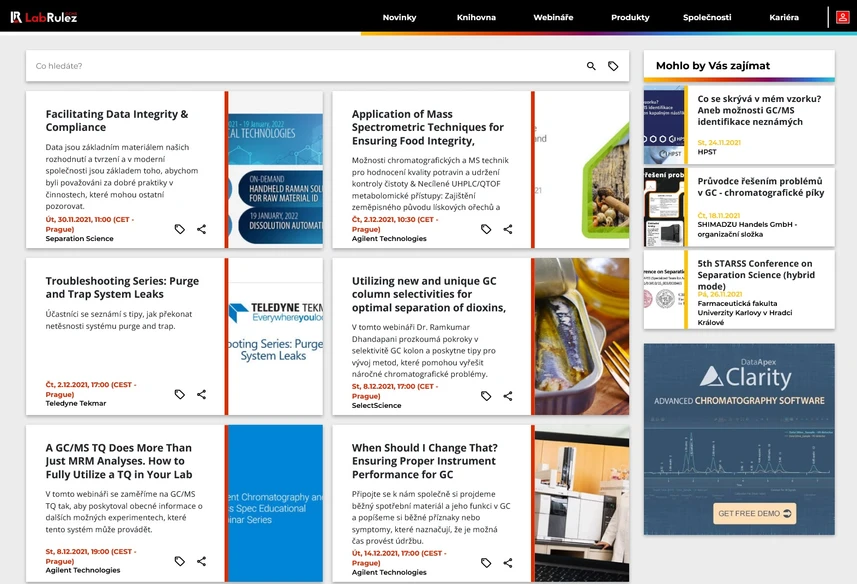This screenshot has width=857, height=584.
Task: Click the search magnifier icon
Action: pyautogui.click(x=591, y=66)
